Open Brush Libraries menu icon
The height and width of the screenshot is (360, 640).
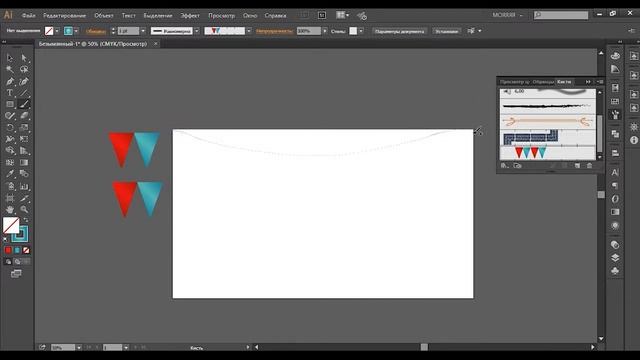coord(505,166)
